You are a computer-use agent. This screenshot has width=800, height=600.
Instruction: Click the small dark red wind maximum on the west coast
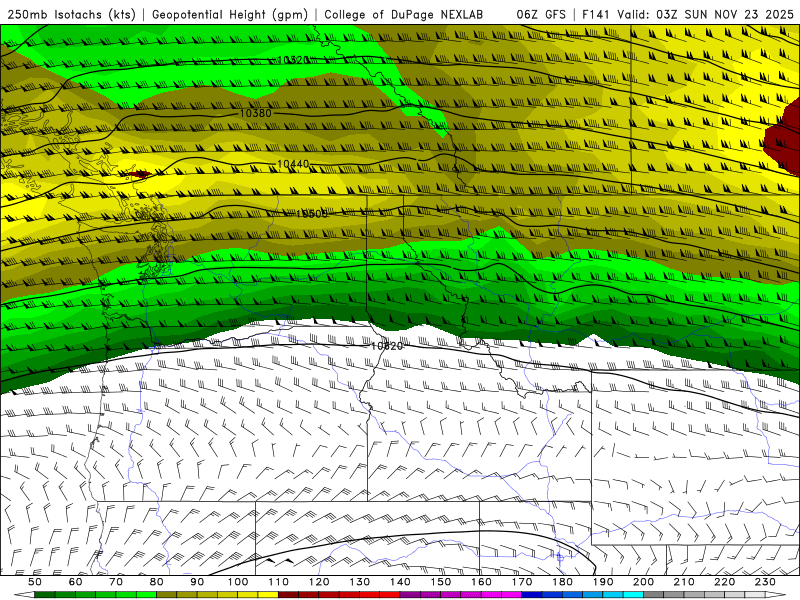[139, 174]
